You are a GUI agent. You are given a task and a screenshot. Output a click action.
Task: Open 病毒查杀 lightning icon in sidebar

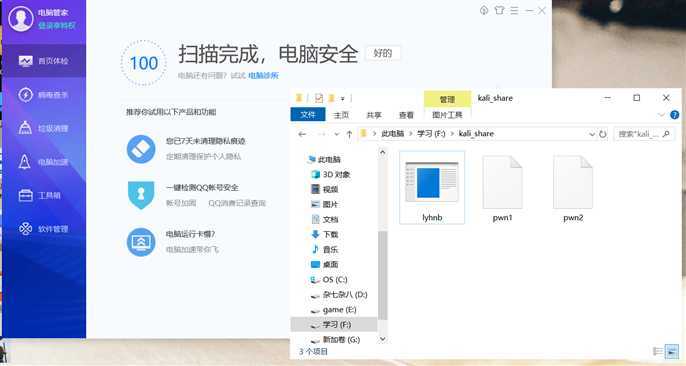(x=25, y=94)
